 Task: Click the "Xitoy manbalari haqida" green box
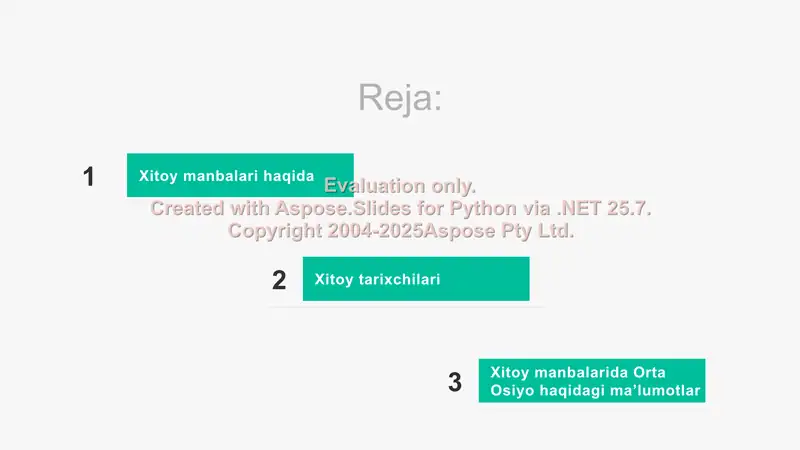coord(240,175)
